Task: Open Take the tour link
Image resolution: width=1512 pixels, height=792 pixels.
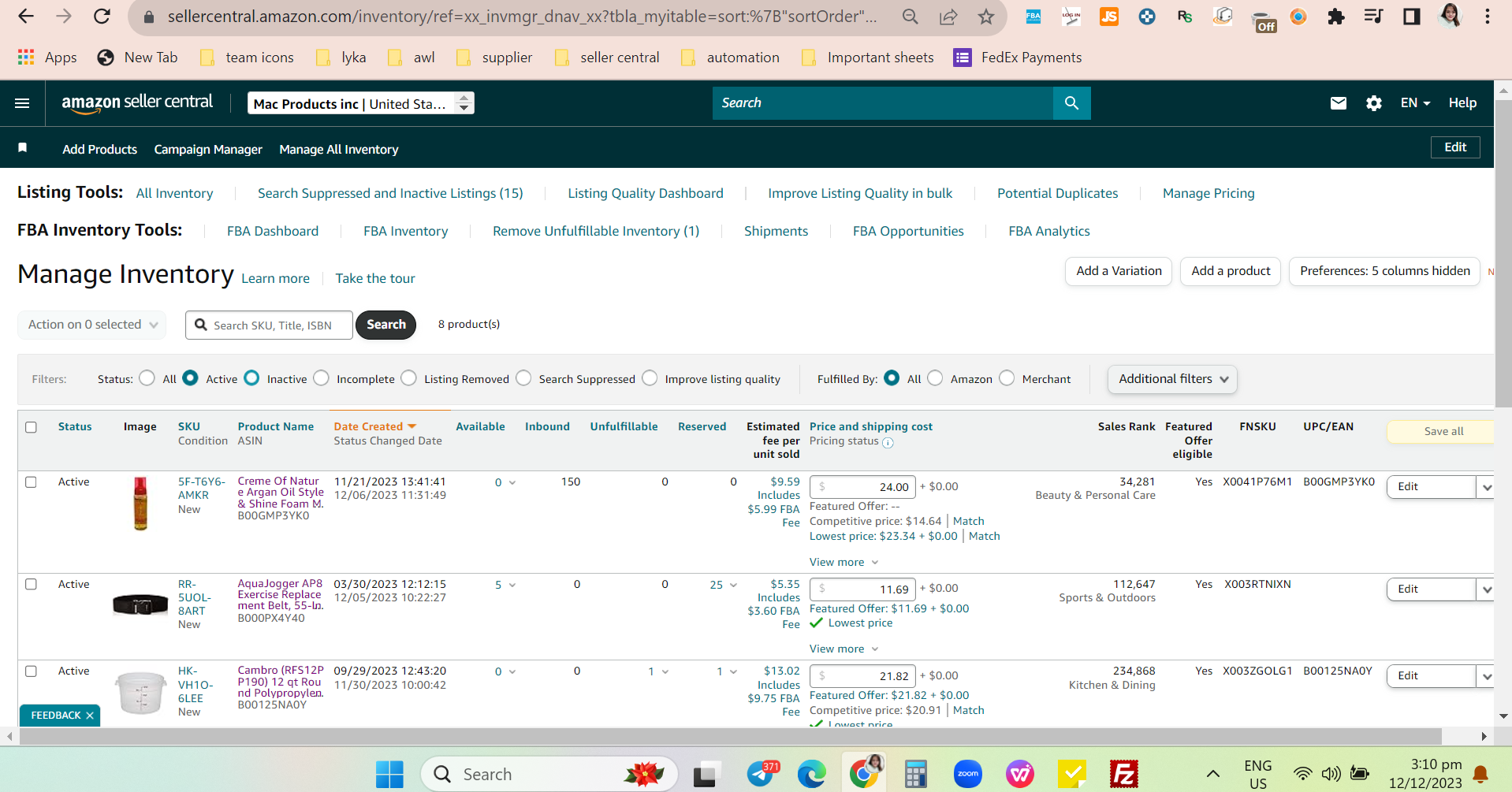Action: (375, 278)
